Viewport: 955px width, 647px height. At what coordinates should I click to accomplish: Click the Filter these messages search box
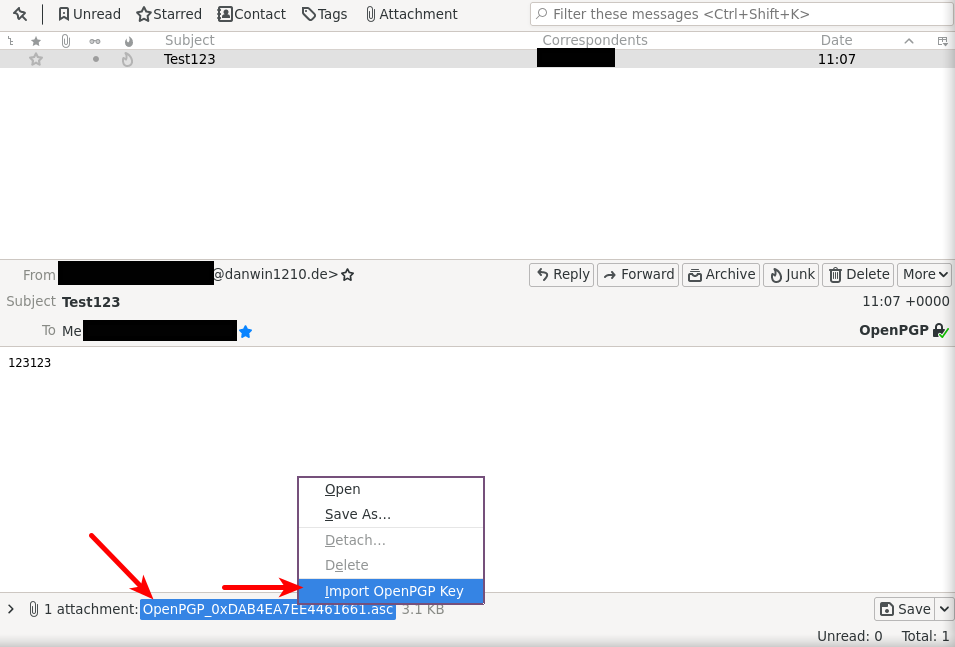click(740, 14)
